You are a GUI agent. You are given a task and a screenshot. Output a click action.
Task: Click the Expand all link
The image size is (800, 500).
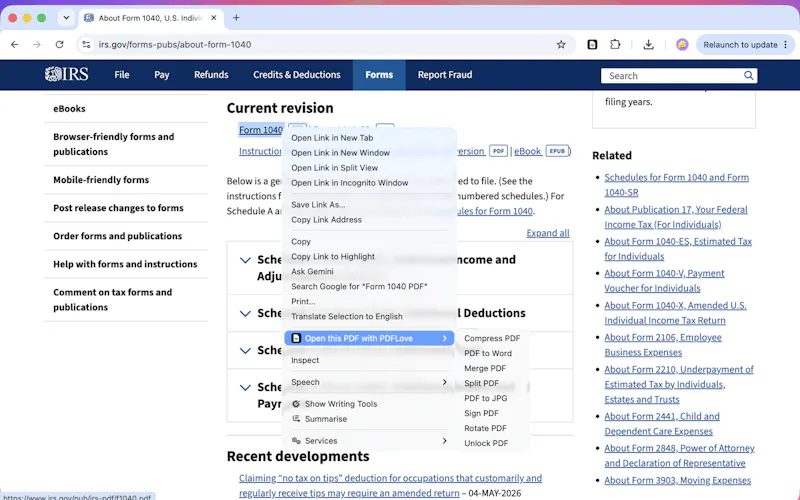click(x=547, y=233)
